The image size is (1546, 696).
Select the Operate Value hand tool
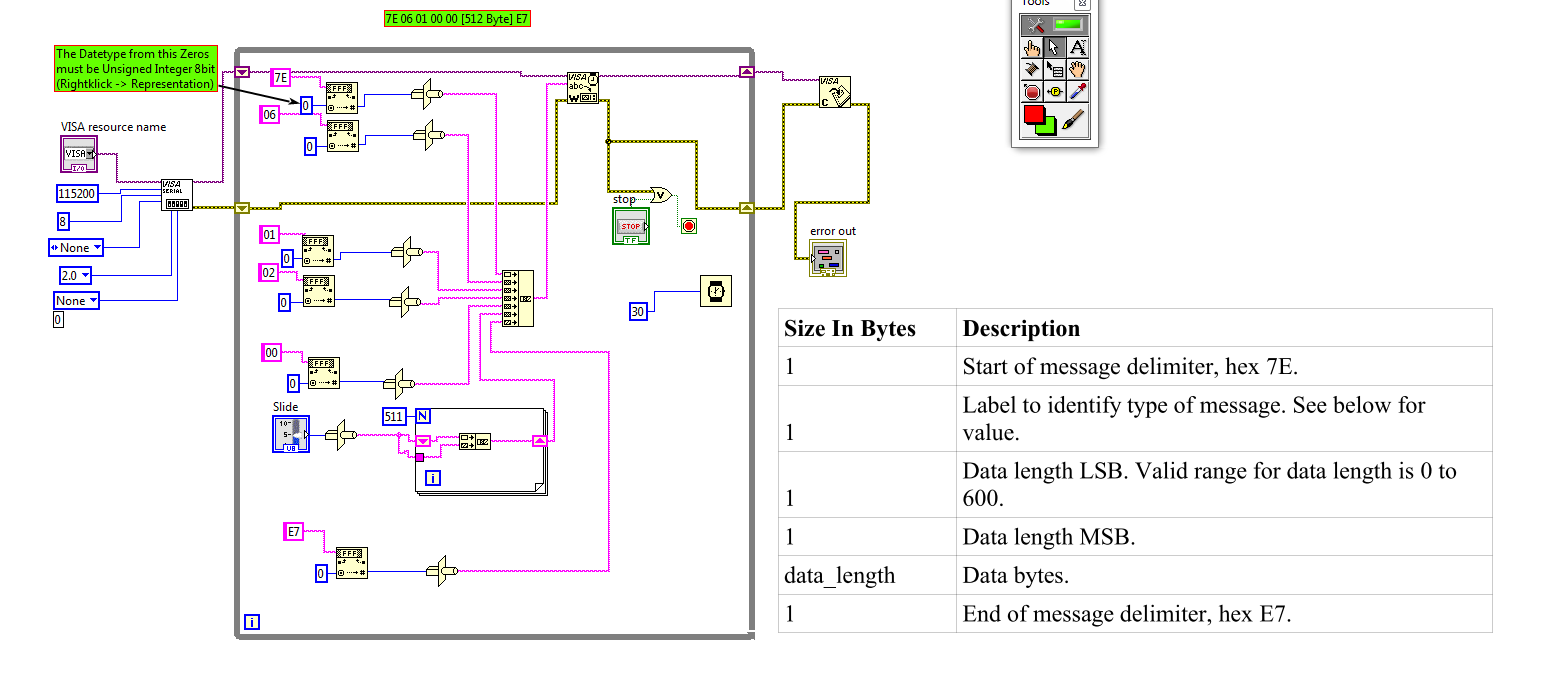(x=1033, y=47)
